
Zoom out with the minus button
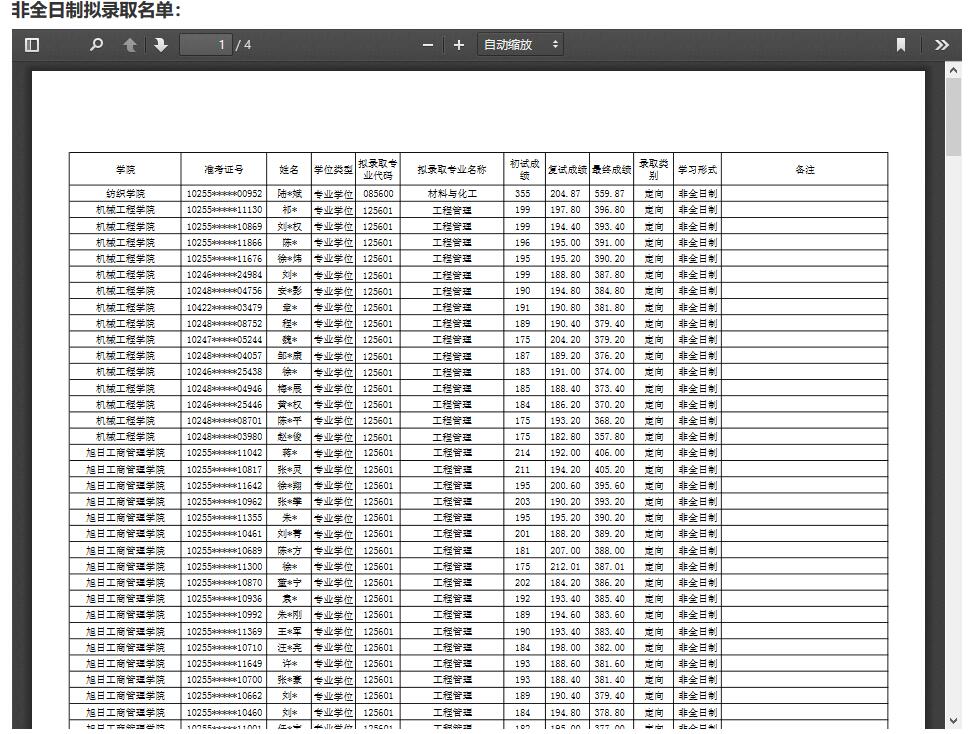pyautogui.click(x=428, y=45)
